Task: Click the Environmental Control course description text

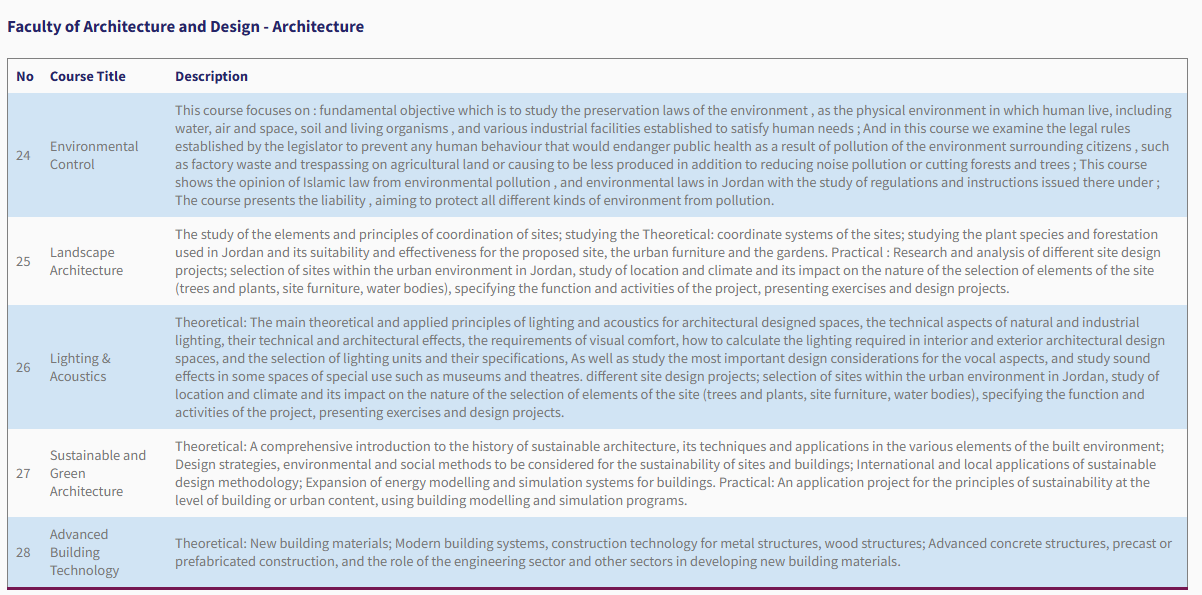Action: pos(670,155)
